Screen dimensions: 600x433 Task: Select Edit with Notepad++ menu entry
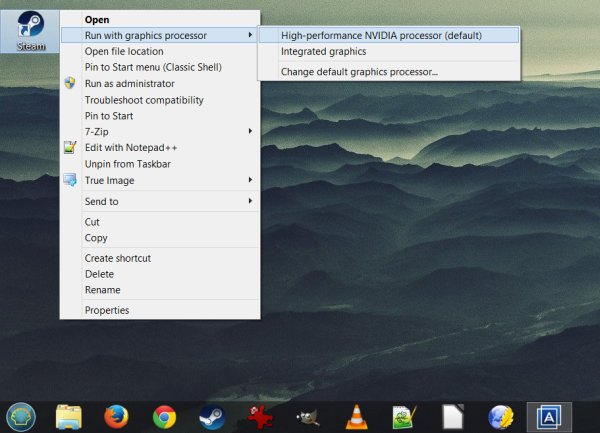click(x=132, y=147)
